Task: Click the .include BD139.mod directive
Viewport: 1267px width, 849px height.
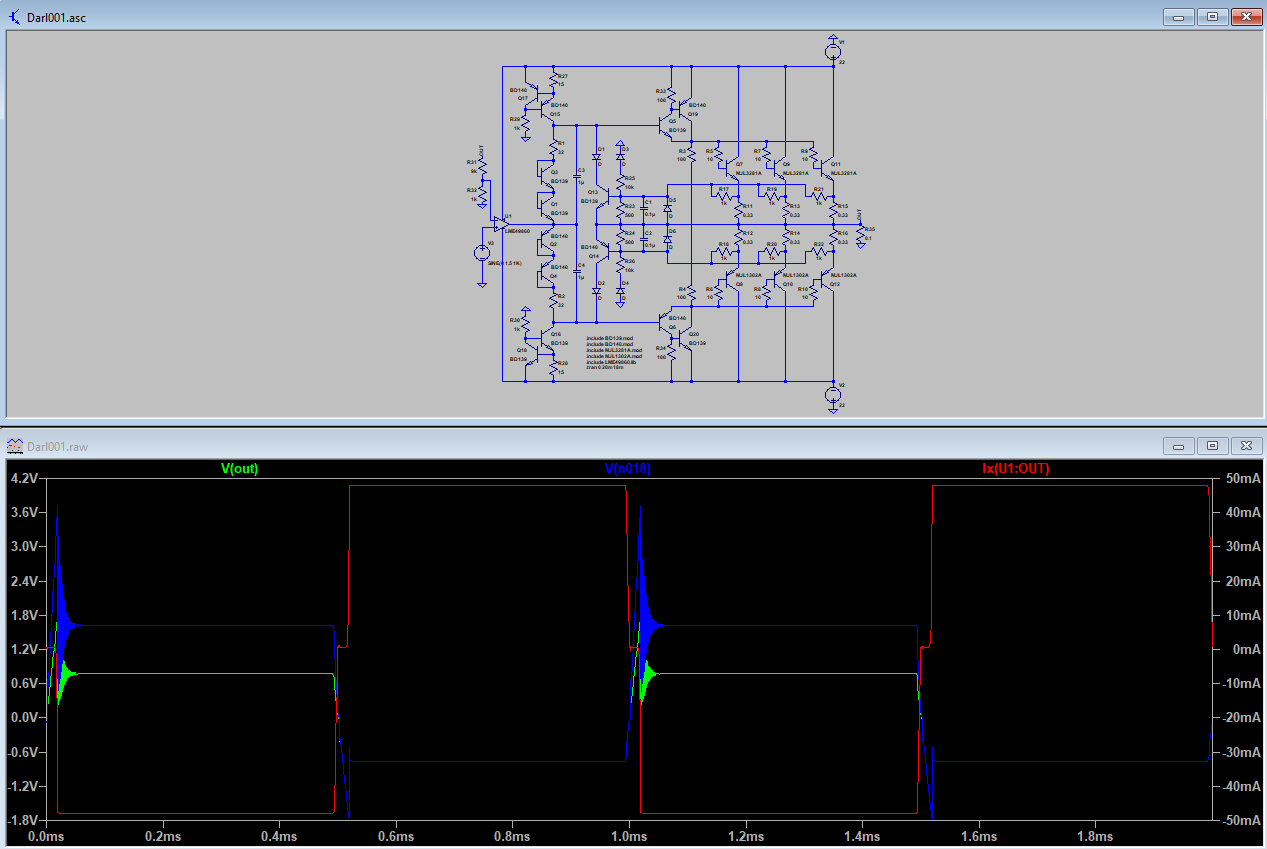Action: (610, 338)
